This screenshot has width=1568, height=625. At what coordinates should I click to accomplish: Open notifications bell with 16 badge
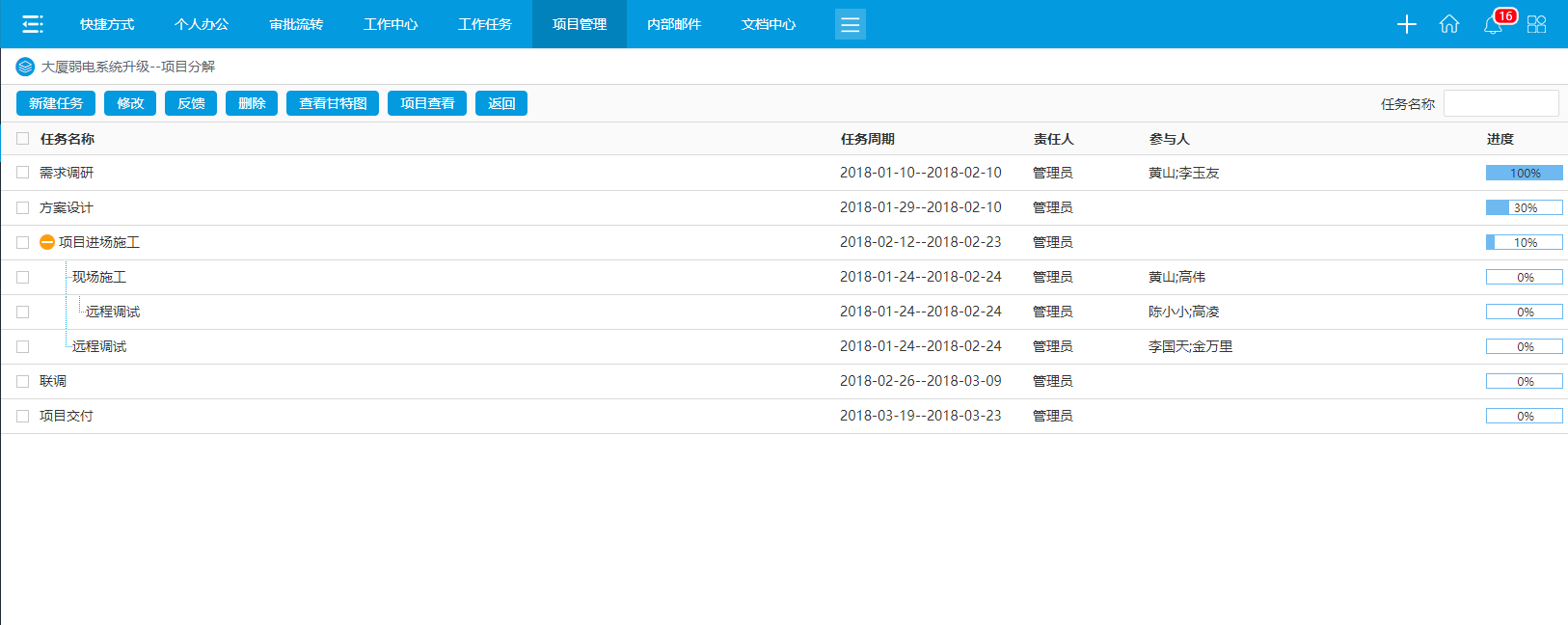(1493, 24)
